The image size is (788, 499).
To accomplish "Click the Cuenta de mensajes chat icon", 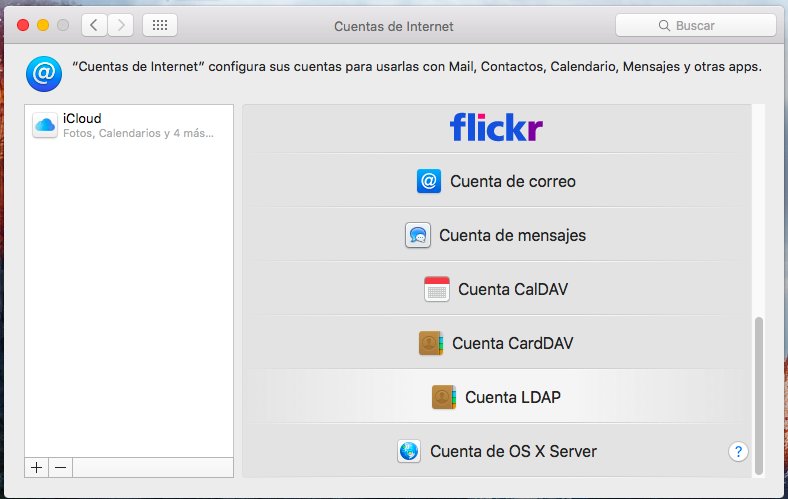I will [x=418, y=235].
